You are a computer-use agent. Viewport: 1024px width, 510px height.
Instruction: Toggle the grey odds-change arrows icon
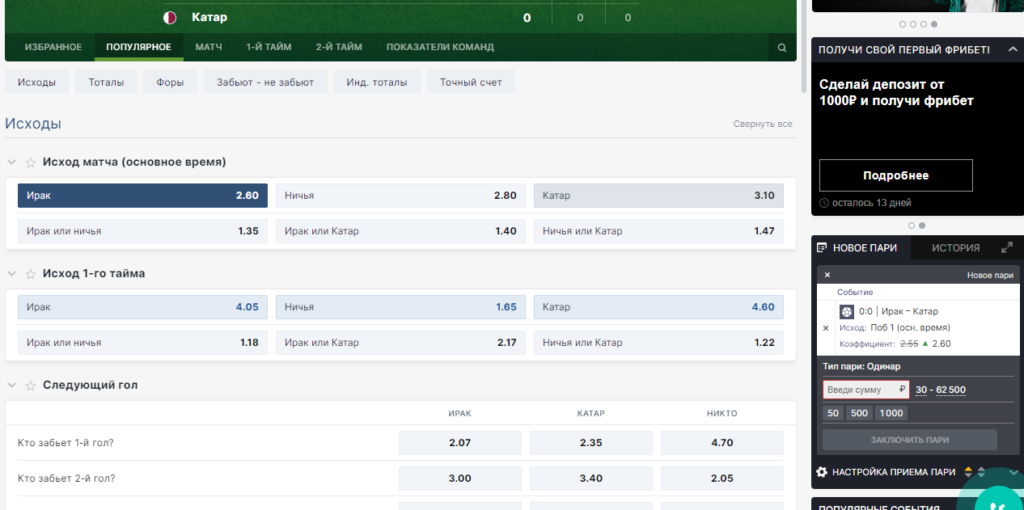click(x=981, y=471)
